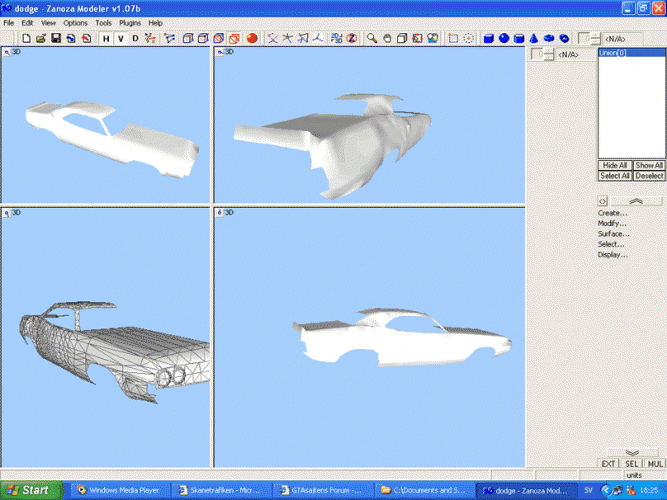Select the Zoom magnifier tool

pos(371,38)
